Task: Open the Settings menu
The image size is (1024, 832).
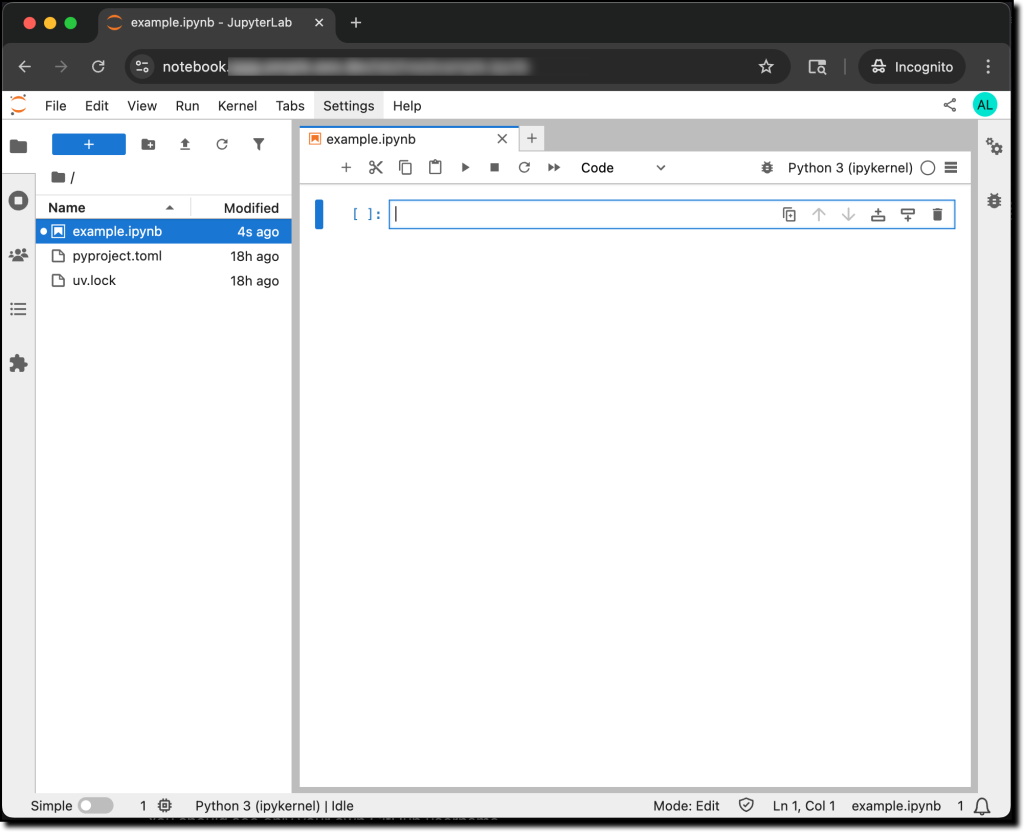Action: tap(348, 106)
